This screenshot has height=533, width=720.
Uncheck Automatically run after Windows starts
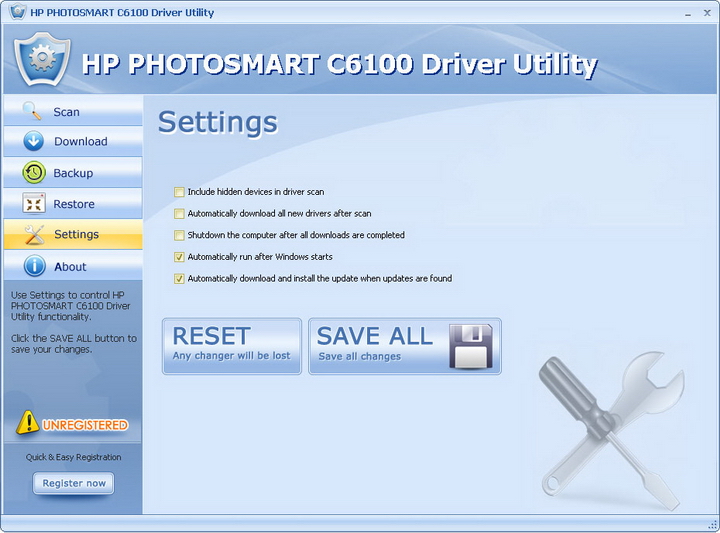[x=179, y=257]
